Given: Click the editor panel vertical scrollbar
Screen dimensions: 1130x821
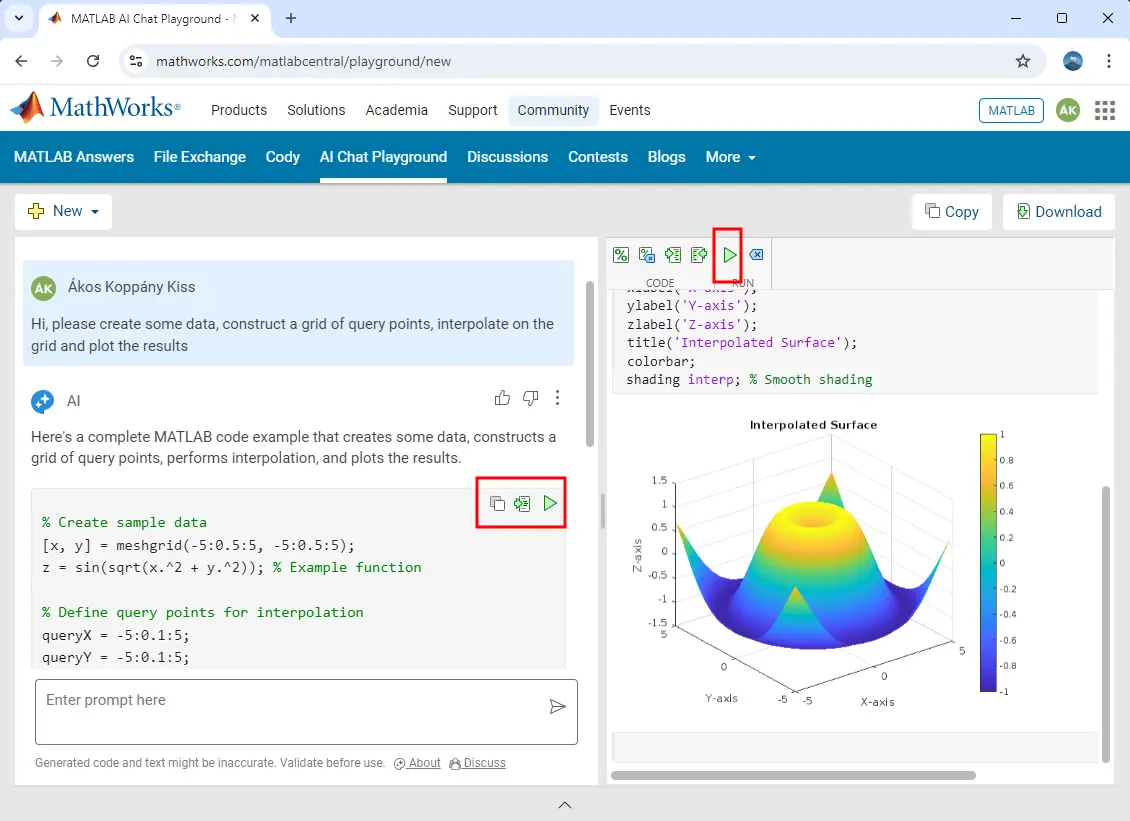Looking at the screenshot, I should coord(1105,624).
